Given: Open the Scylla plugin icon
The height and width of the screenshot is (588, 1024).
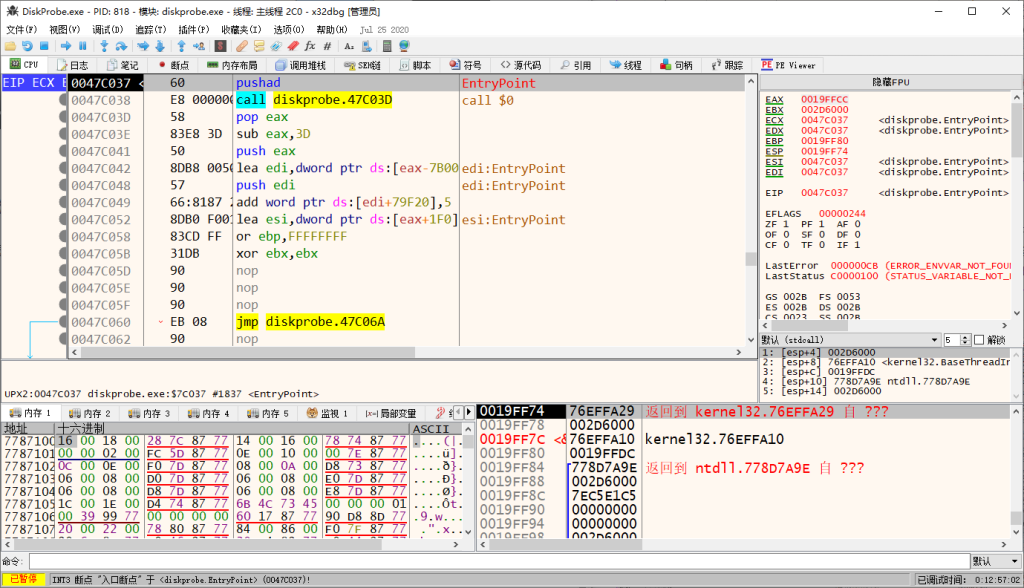Looking at the screenshot, I should point(220,46).
